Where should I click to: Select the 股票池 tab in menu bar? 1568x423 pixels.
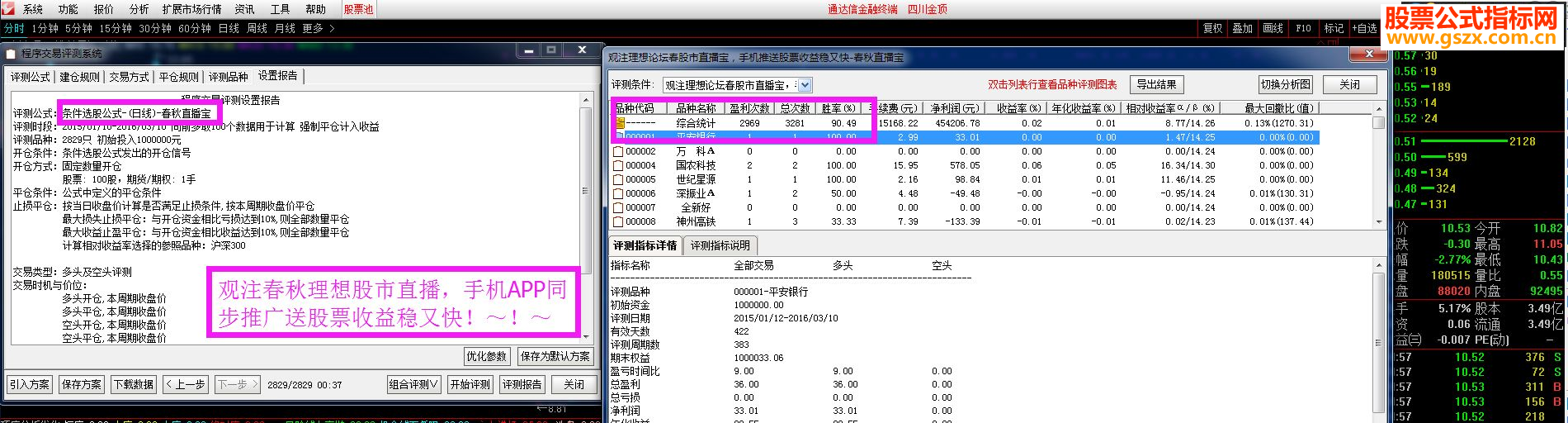(358, 9)
